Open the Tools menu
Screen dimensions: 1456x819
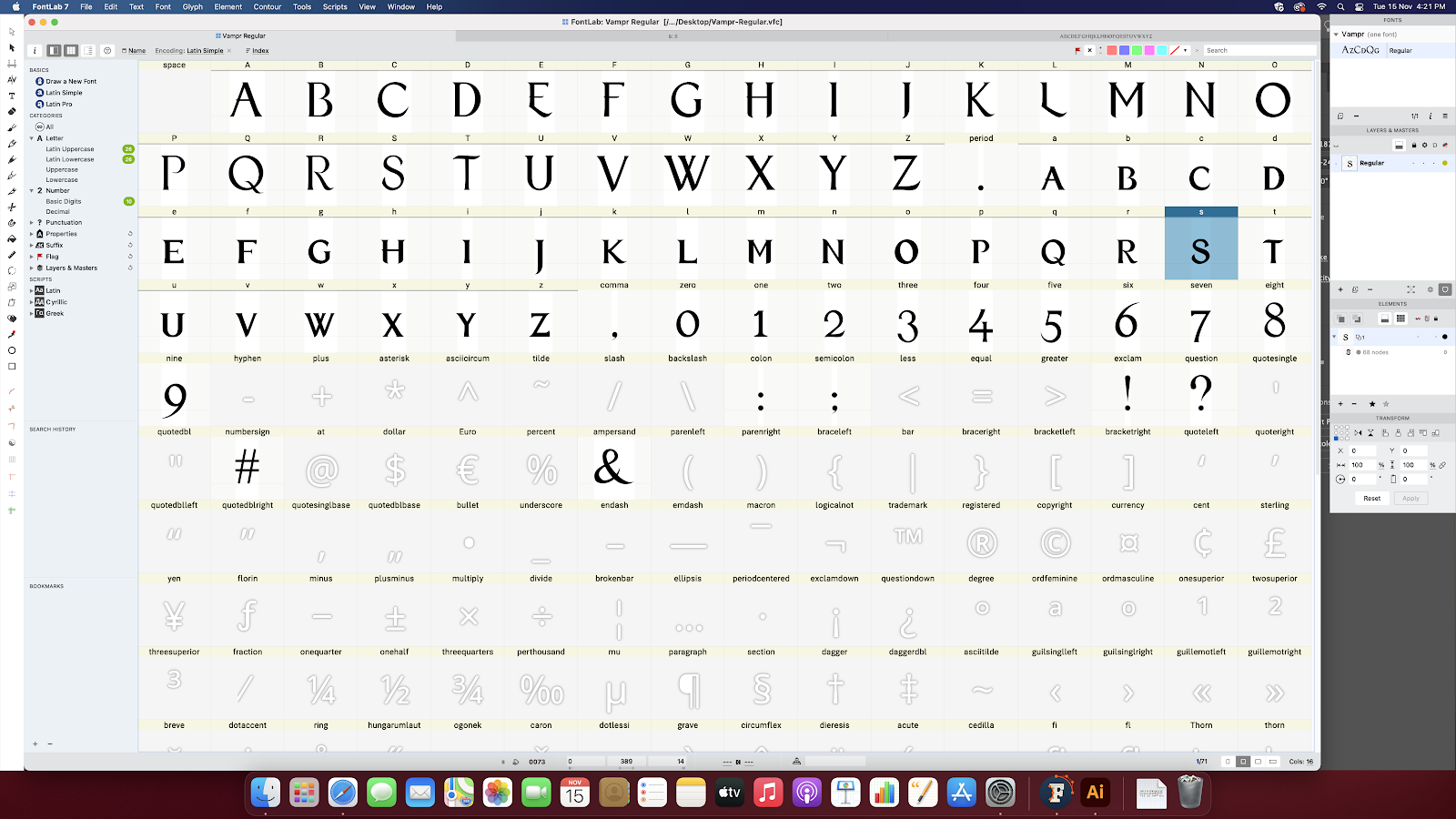[x=302, y=6]
